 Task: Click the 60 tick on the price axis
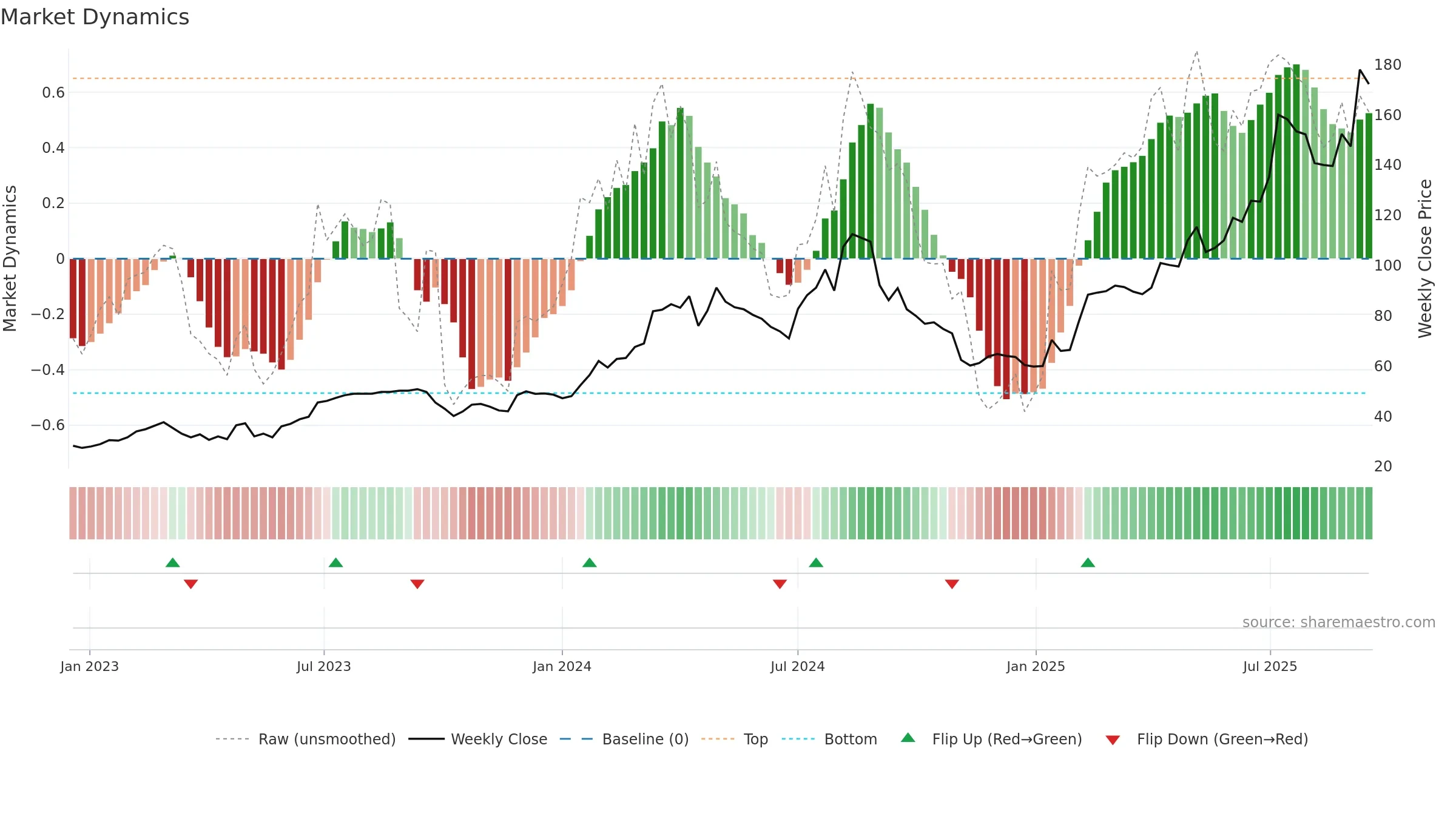pyautogui.click(x=1383, y=366)
